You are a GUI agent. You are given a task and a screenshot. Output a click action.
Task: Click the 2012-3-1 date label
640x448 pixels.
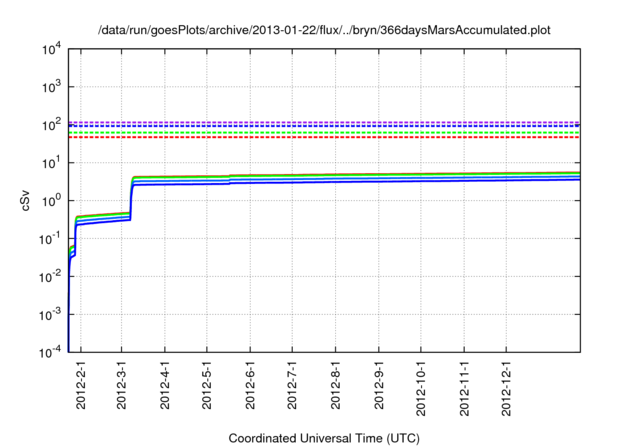[x=122, y=385]
